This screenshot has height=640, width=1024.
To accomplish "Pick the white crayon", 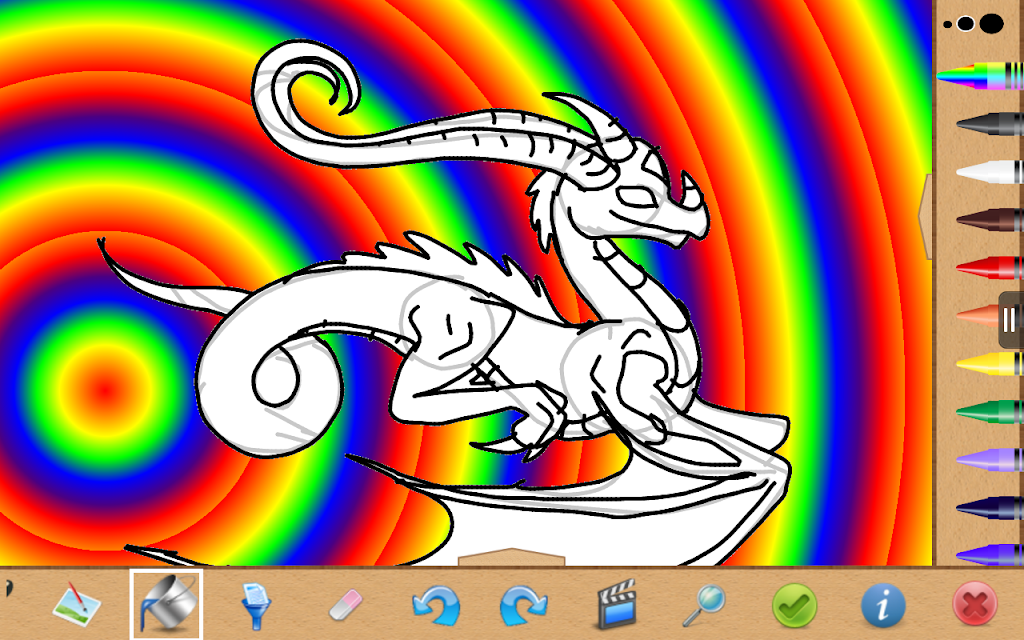I will [990, 172].
